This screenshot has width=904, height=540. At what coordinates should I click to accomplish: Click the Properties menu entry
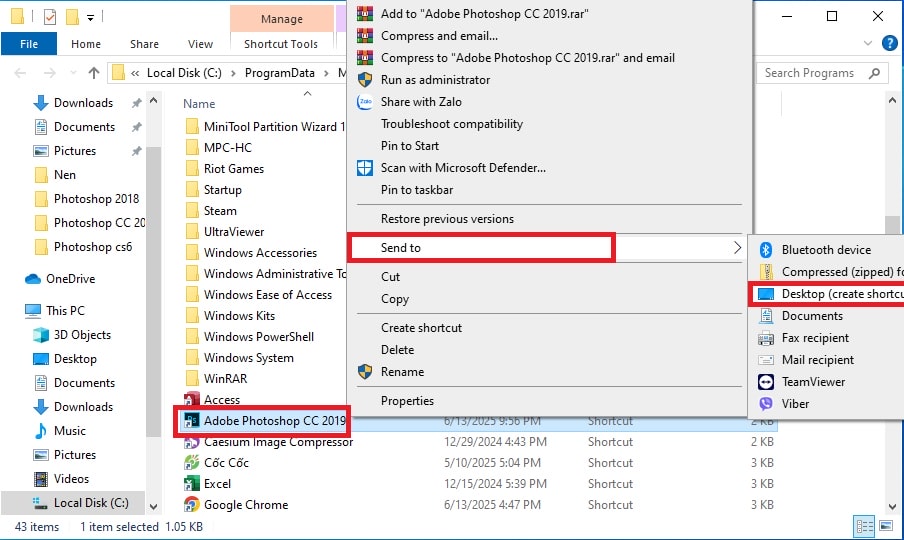click(x=407, y=401)
